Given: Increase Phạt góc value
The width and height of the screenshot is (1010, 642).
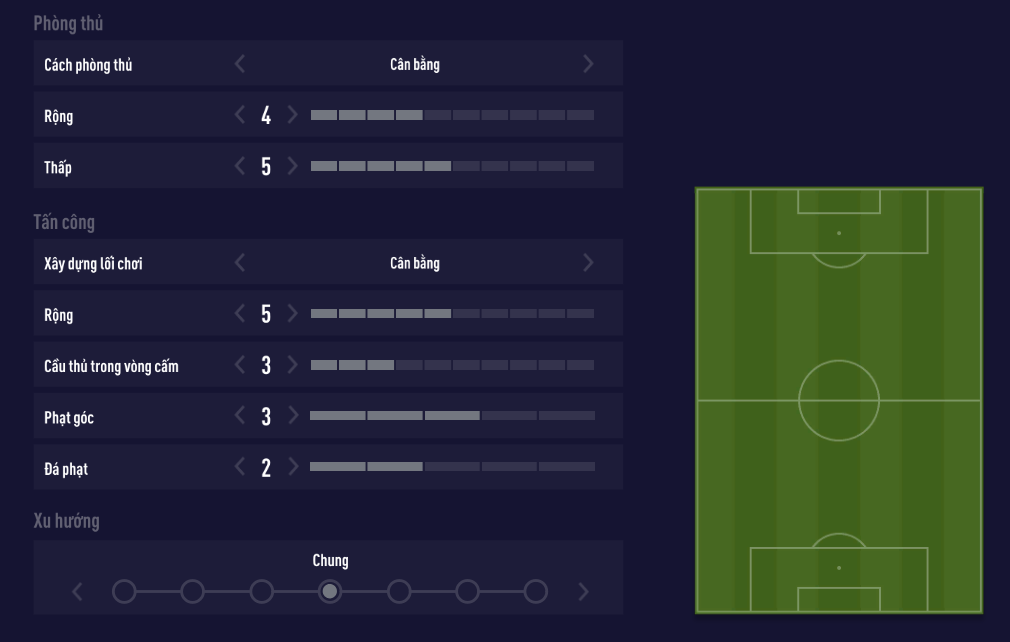Looking at the screenshot, I should [292, 416].
